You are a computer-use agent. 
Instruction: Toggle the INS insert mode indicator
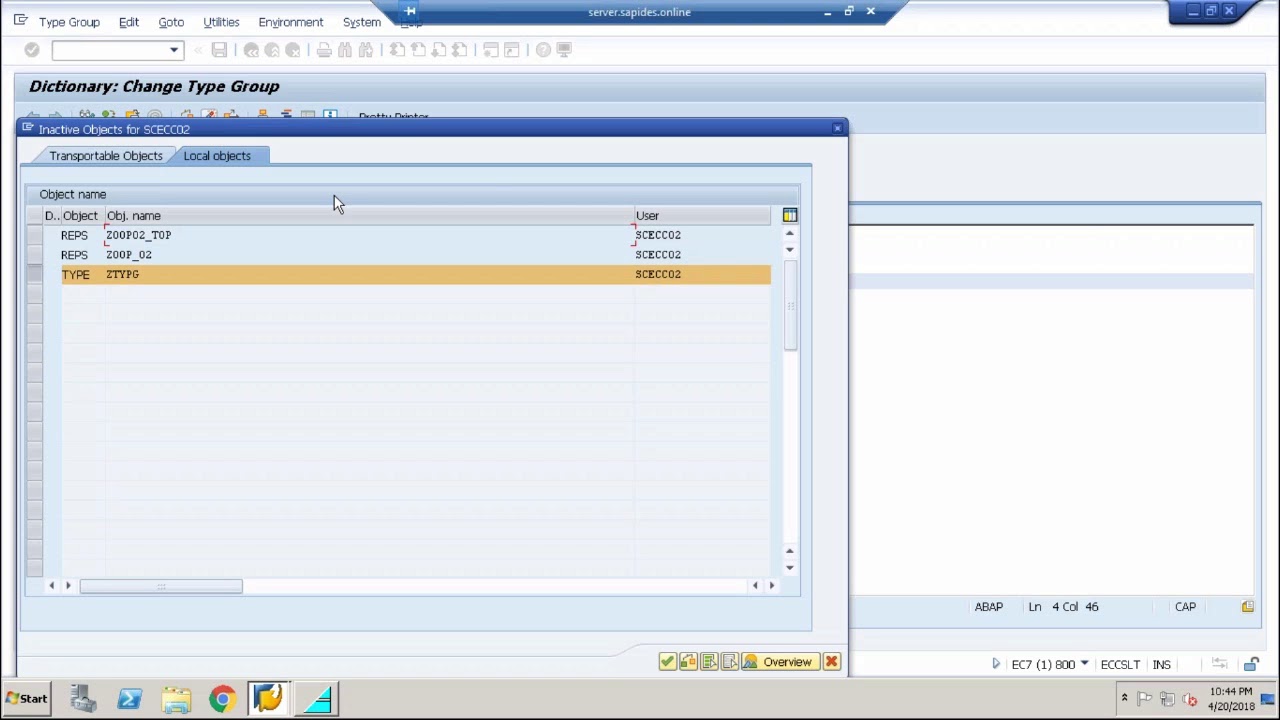tap(1161, 664)
